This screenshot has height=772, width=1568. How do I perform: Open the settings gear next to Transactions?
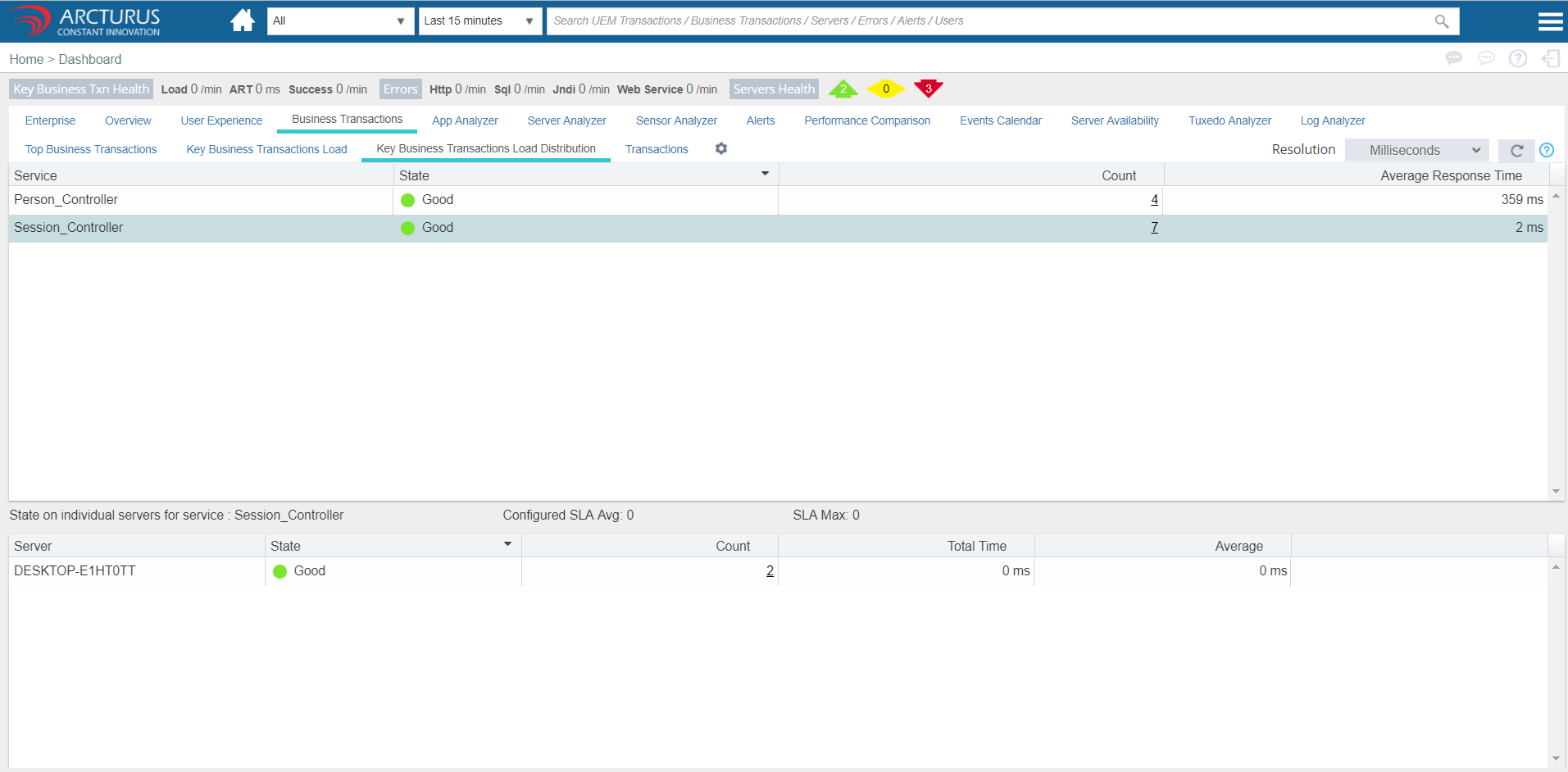(721, 148)
